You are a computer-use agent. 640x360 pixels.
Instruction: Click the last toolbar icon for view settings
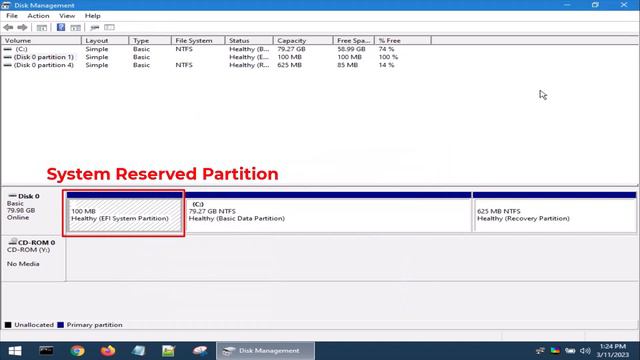coord(109,27)
